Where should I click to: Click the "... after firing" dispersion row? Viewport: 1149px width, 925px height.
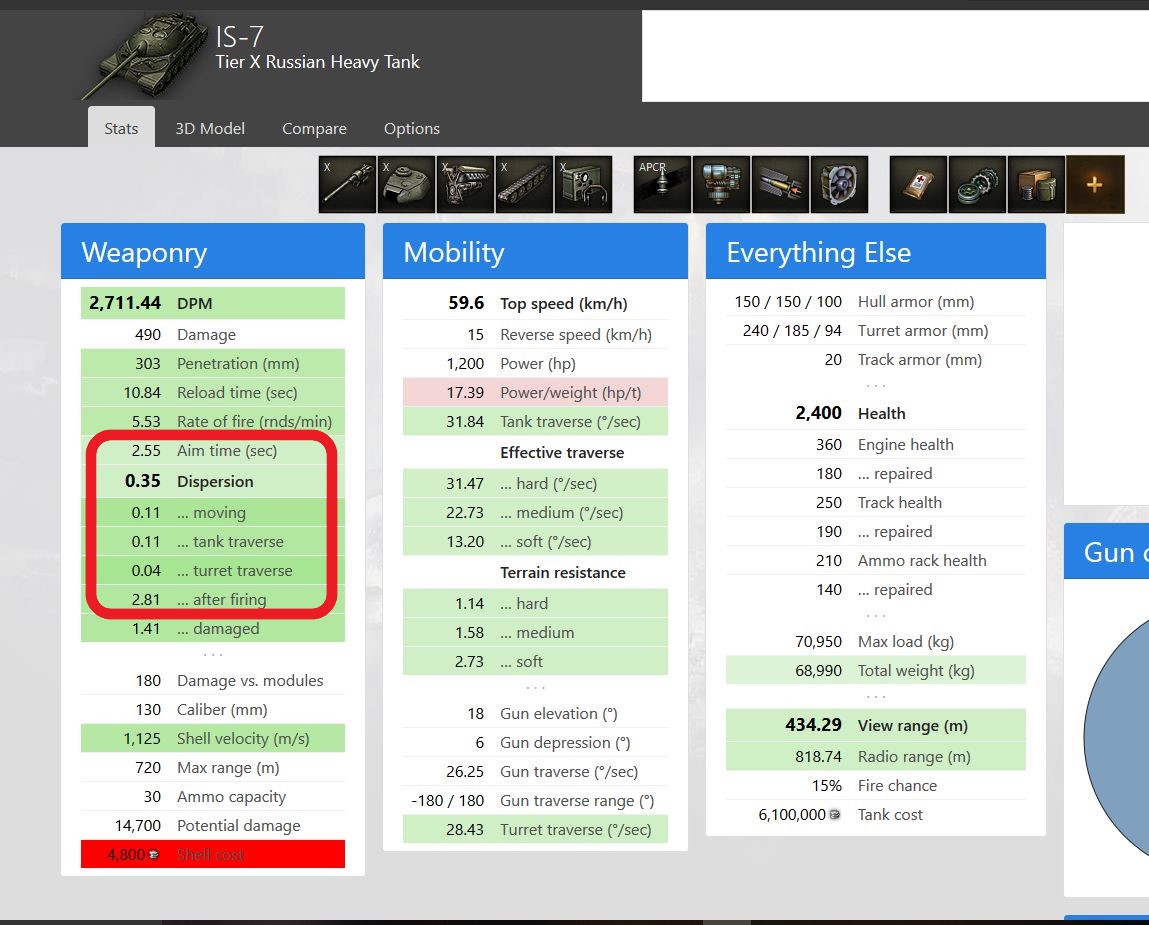(213, 600)
